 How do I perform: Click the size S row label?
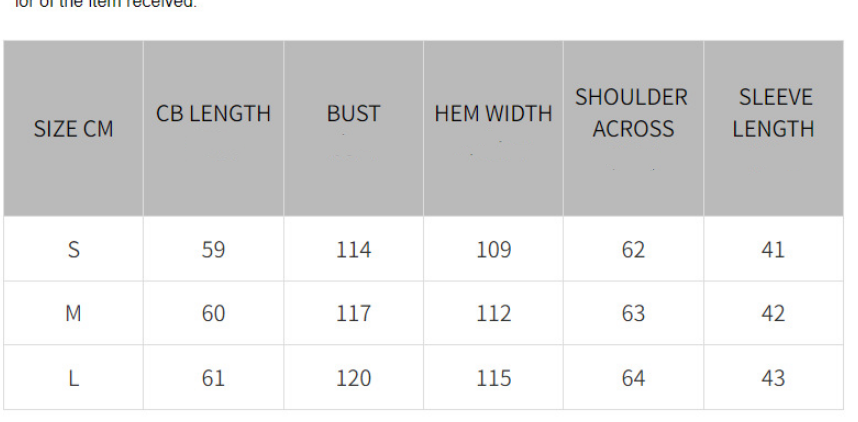tap(73, 250)
